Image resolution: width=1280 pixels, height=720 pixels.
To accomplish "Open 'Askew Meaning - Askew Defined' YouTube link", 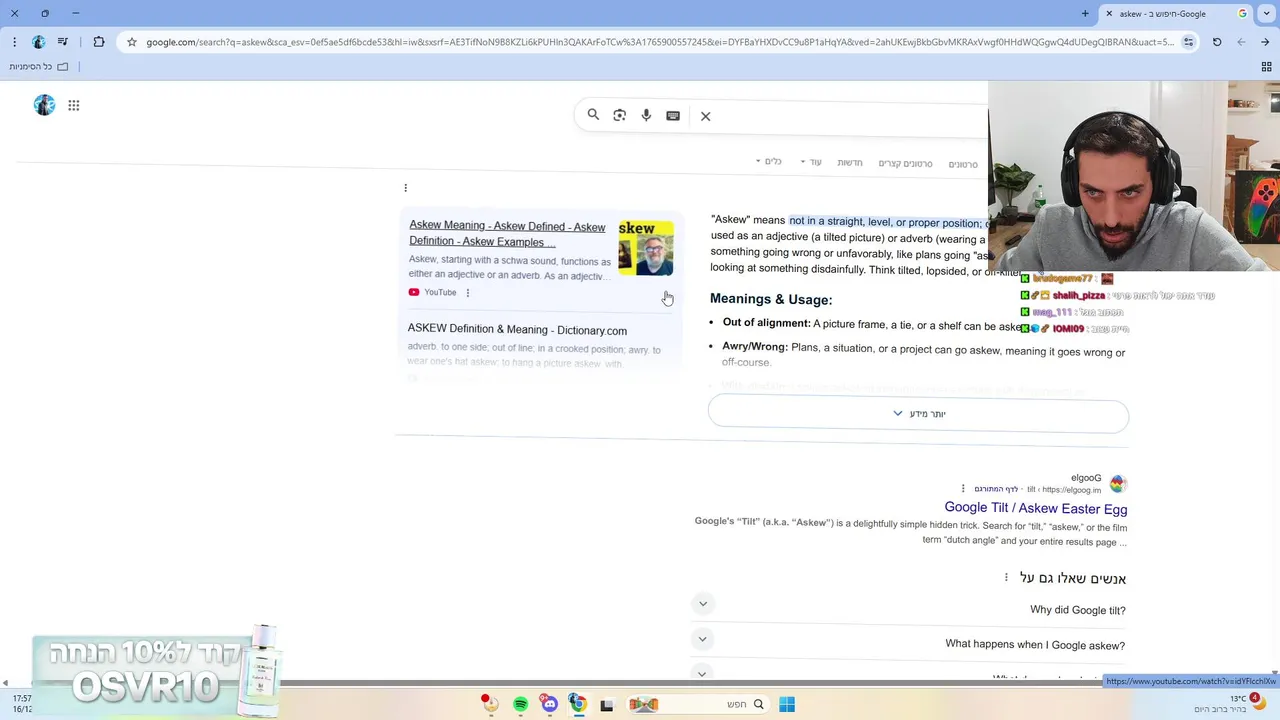I will tap(507, 234).
